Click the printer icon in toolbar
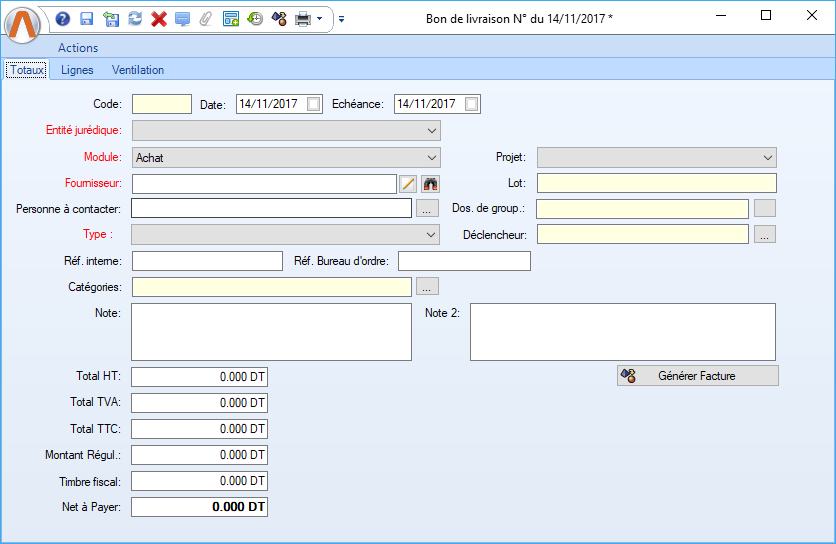 (302, 18)
